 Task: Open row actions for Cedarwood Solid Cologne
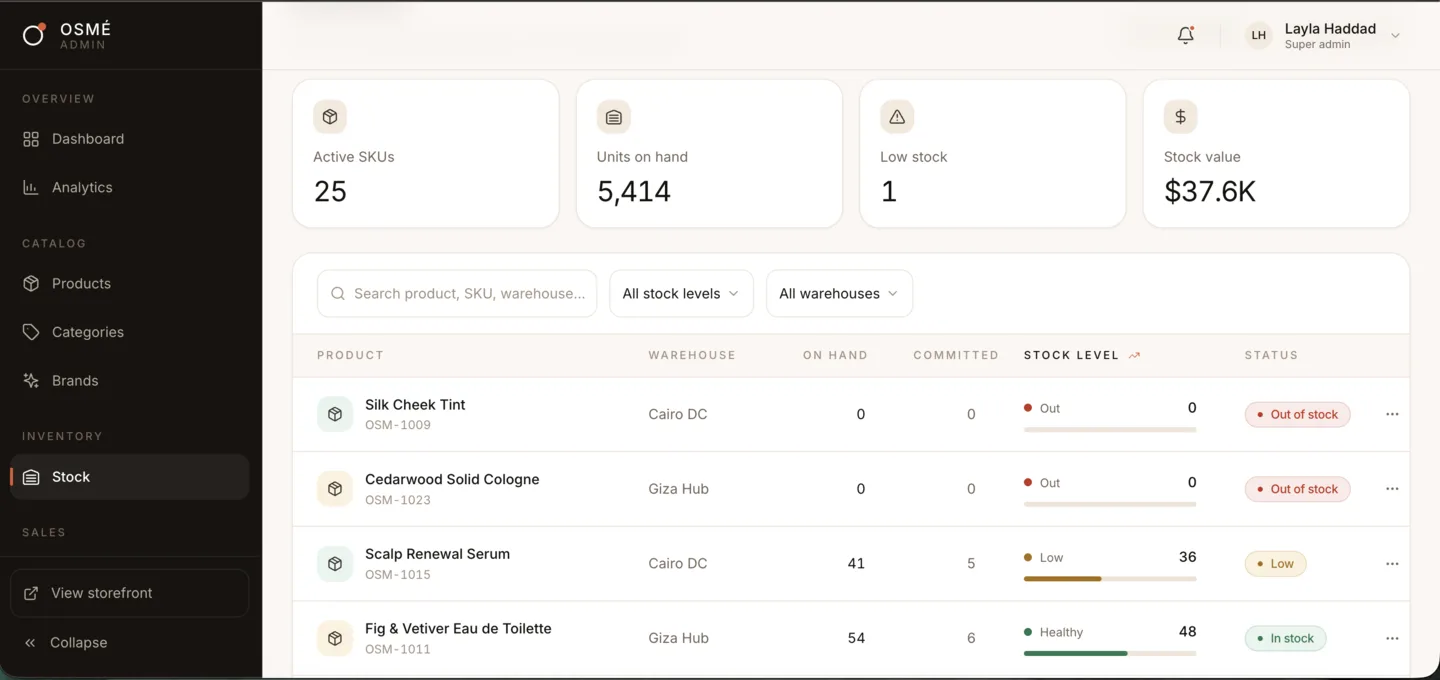[x=1392, y=489]
